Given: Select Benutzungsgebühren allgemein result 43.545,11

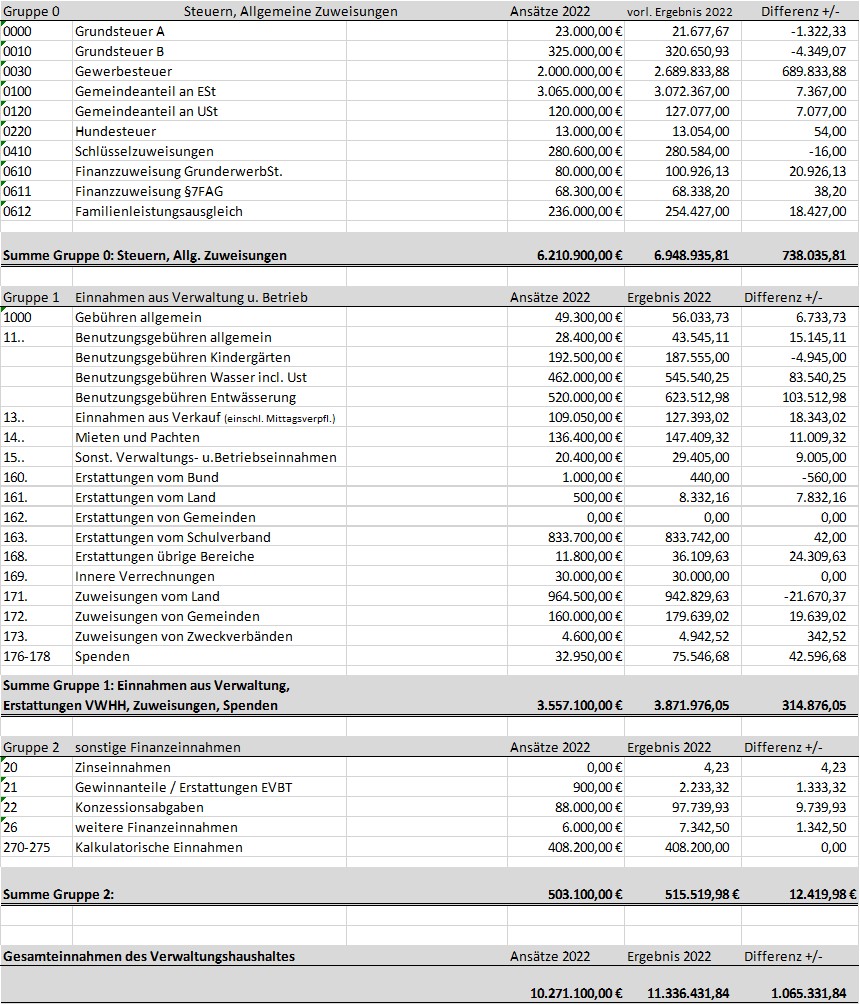Looking at the screenshot, I should coord(682,337).
